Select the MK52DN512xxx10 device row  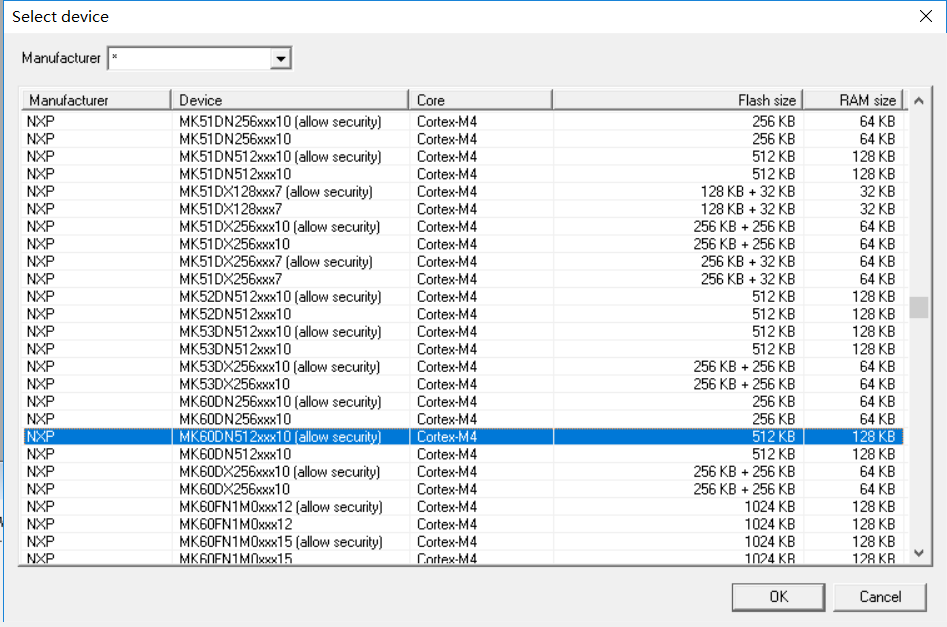click(463, 314)
